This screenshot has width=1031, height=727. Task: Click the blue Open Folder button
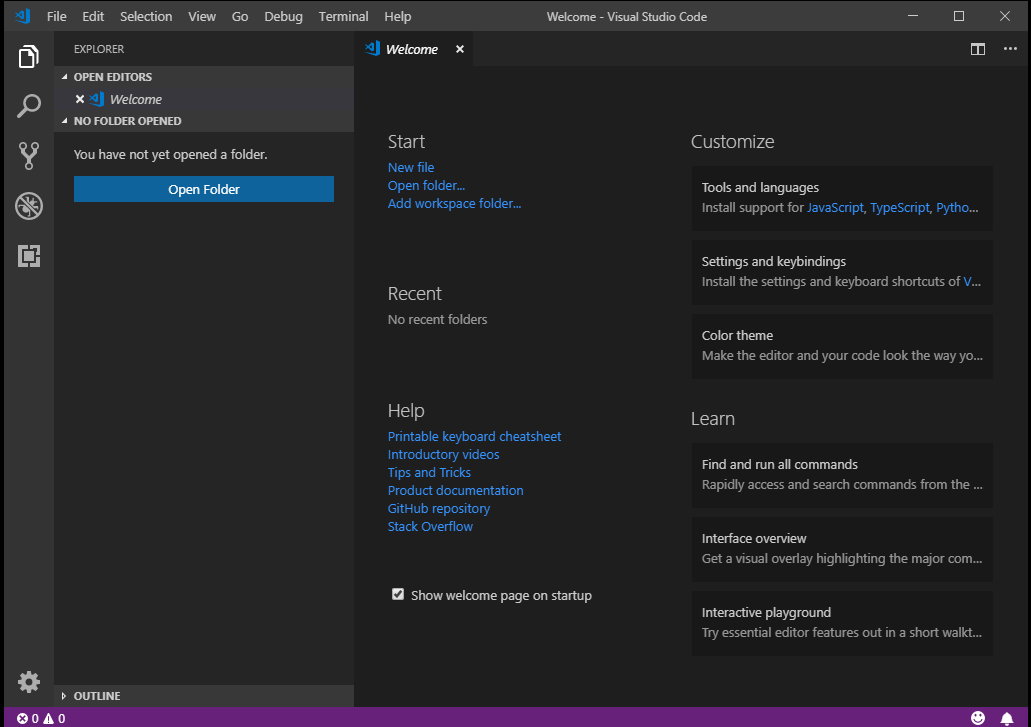click(204, 189)
